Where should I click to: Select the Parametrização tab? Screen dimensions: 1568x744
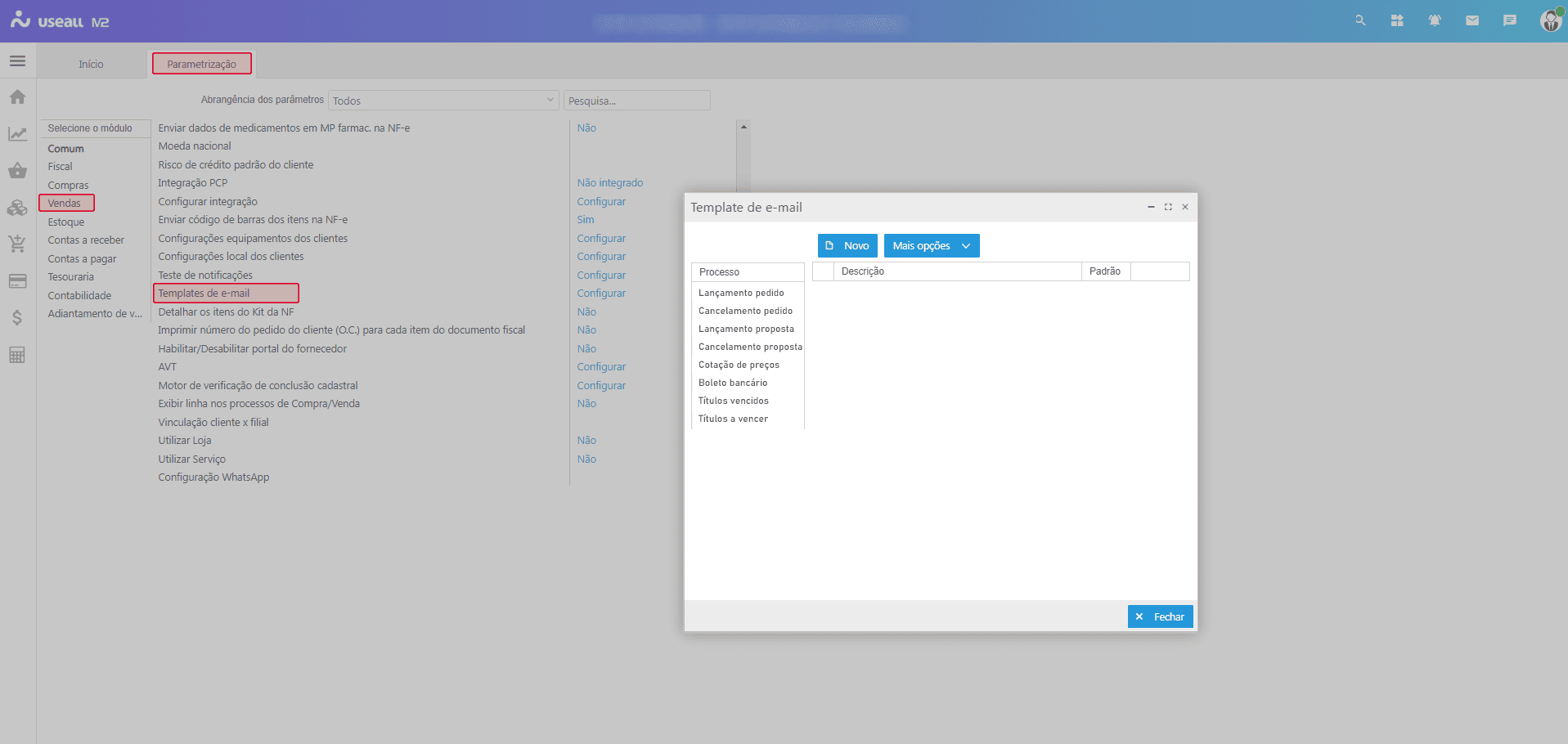click(x=201, y=64)
